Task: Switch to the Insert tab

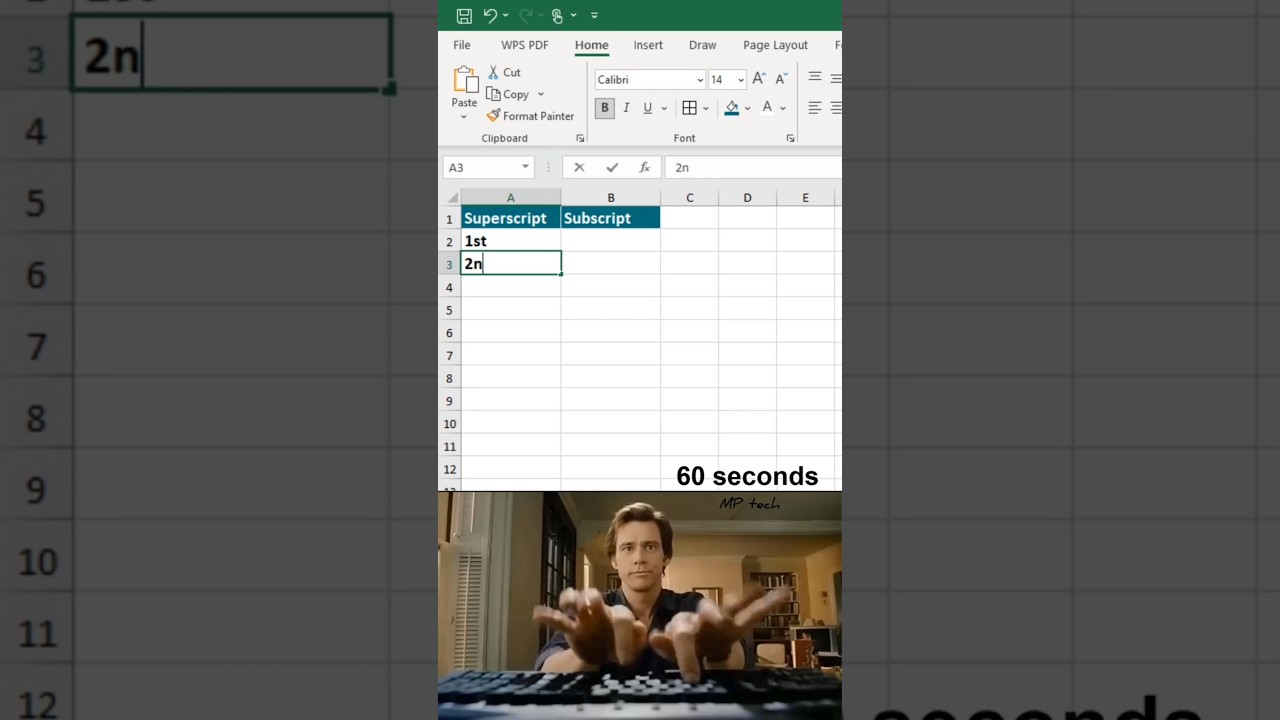Action: tap(648, 45)
